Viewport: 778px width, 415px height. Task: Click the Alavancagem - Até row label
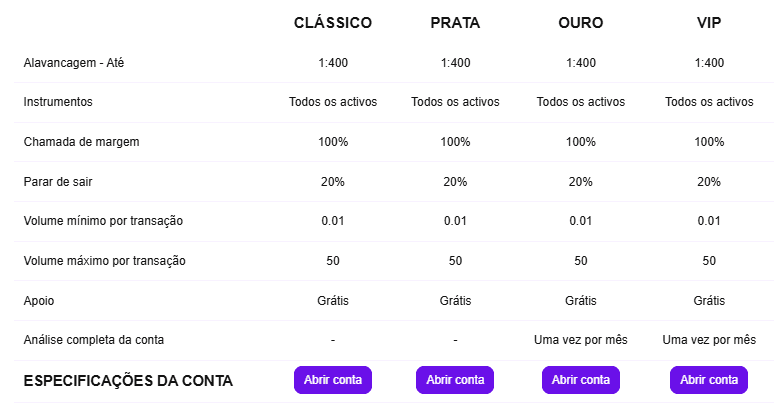(74, 63)
